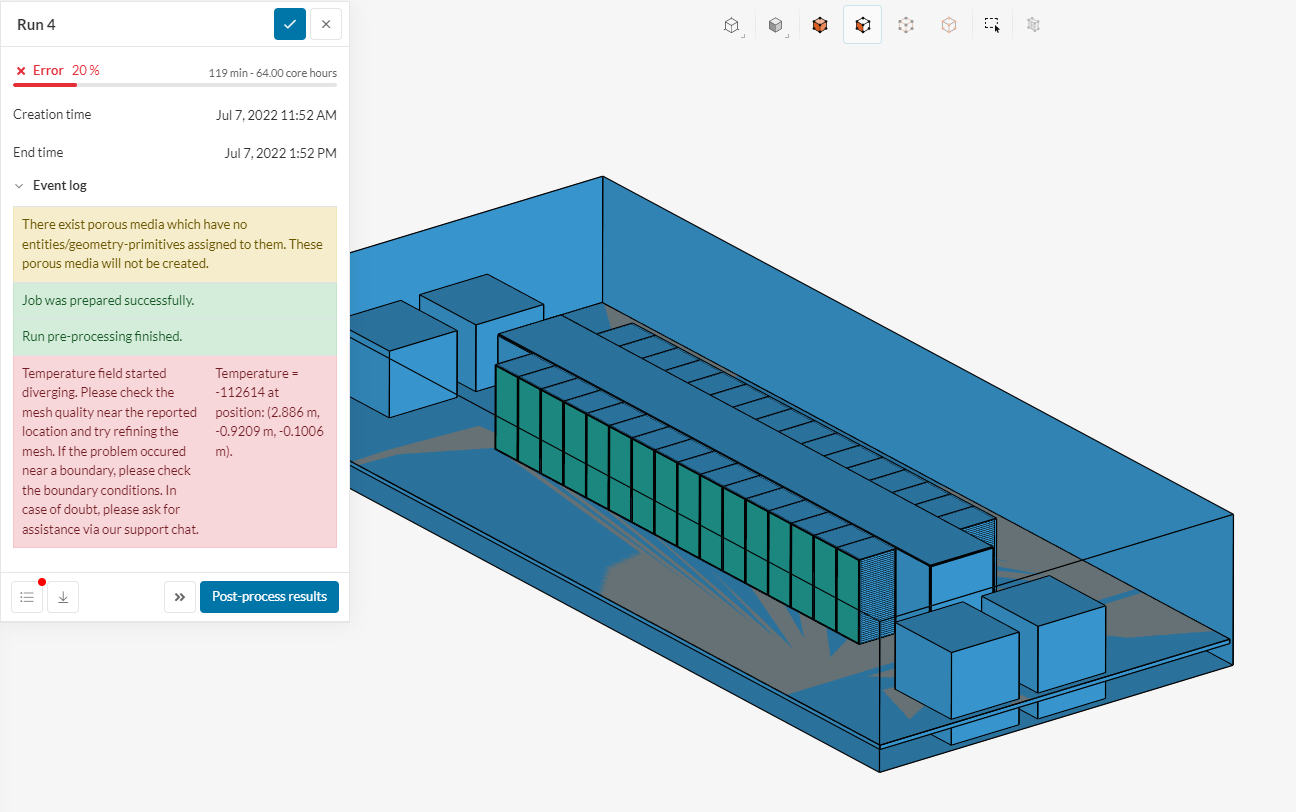Click the temperature divergence error message
Image resolution: width=1296 pixels, height=812 pixels.
pos(110,451)
